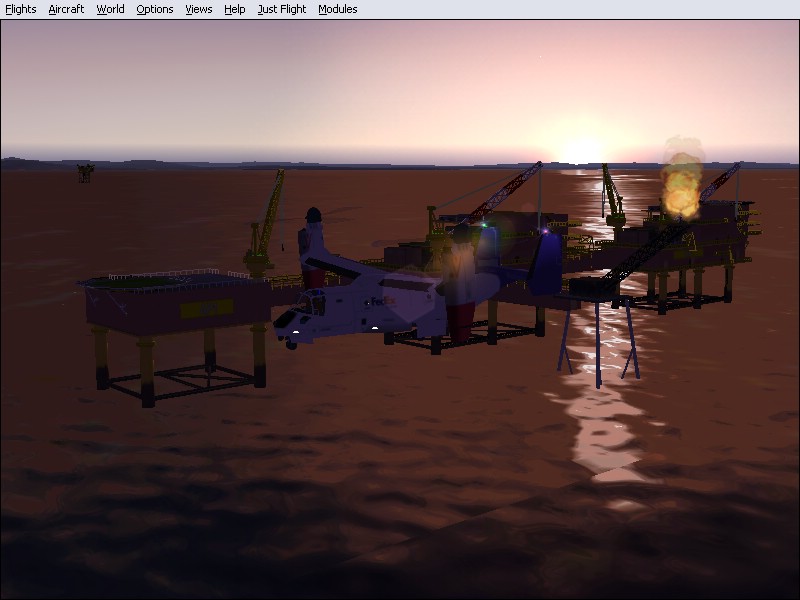Click the setting sun on the horizon

(580, 150)
